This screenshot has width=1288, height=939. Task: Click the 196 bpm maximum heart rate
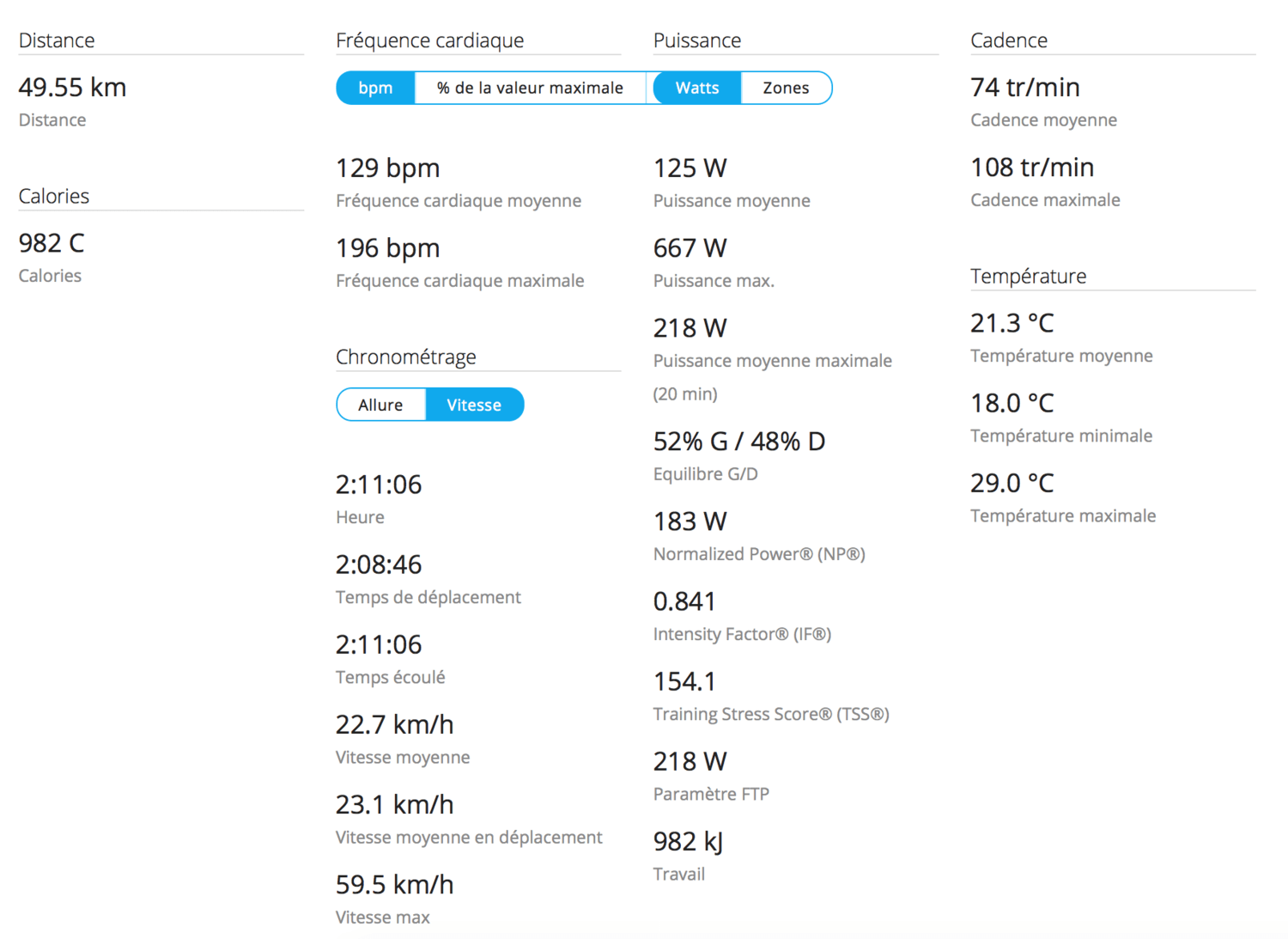pyautogui.click(x=387, y=248)
